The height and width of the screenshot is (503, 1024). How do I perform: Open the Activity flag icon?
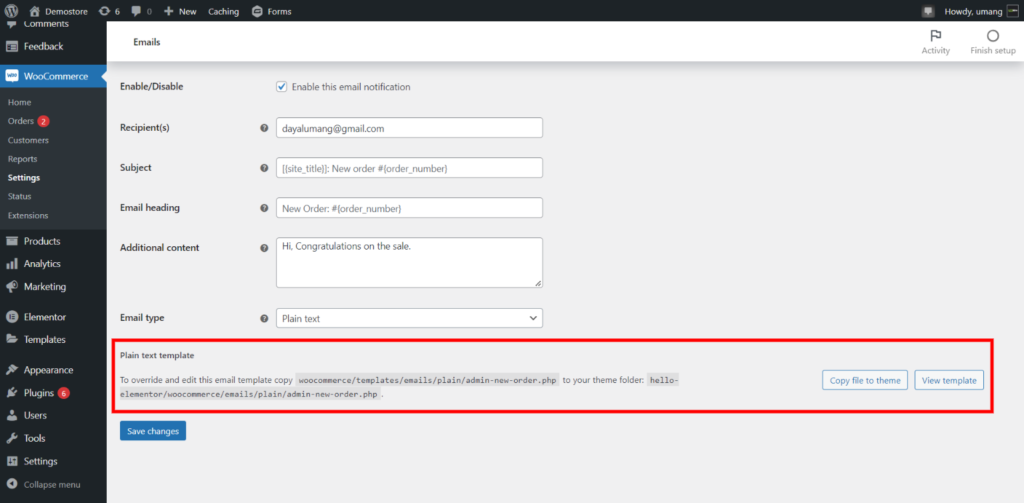[x=935, y=36]
